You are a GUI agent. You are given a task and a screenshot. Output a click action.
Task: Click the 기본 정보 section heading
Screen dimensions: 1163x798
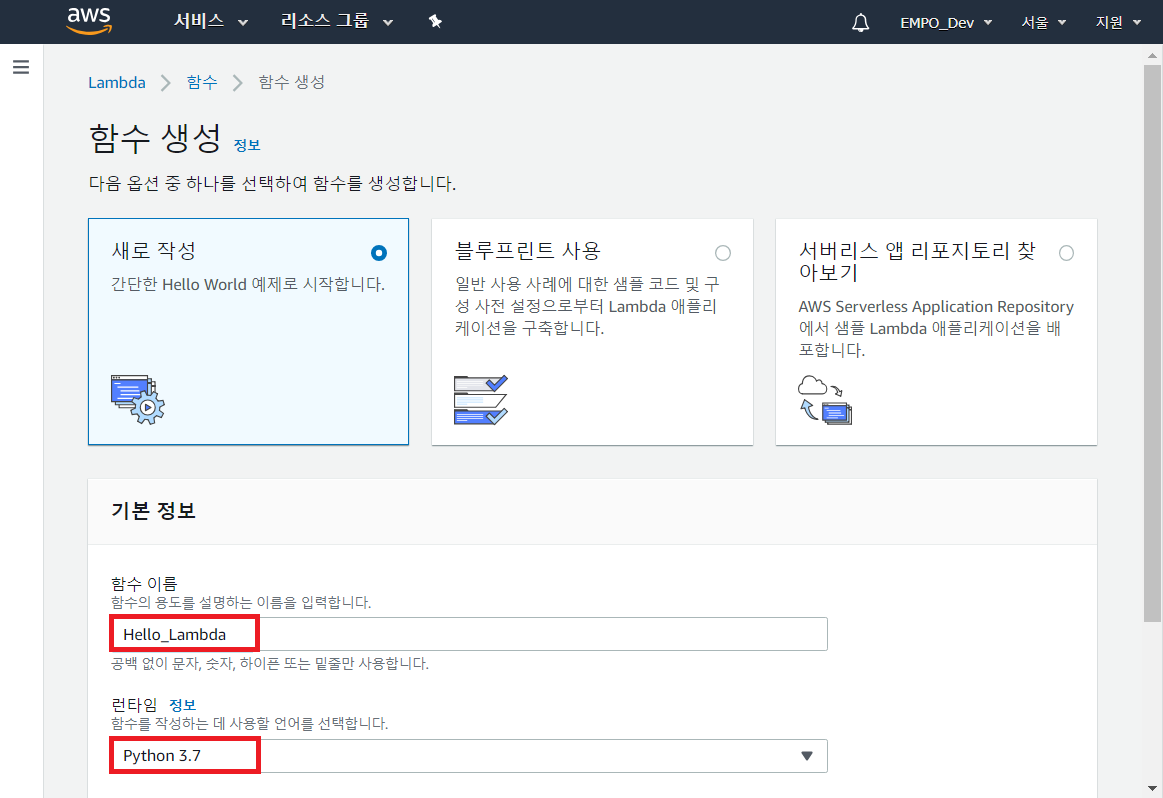[154, 510]
